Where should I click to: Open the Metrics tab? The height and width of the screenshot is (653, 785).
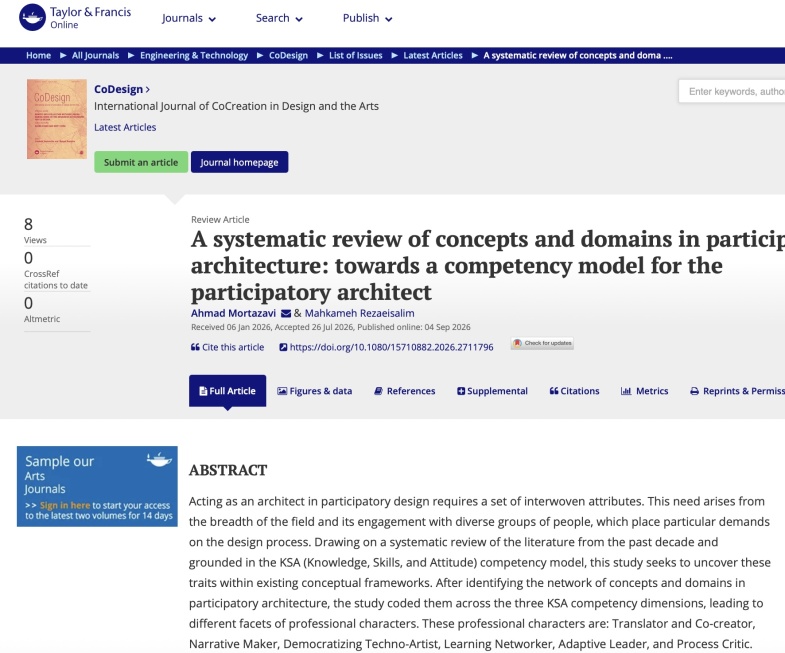point(644,391)
